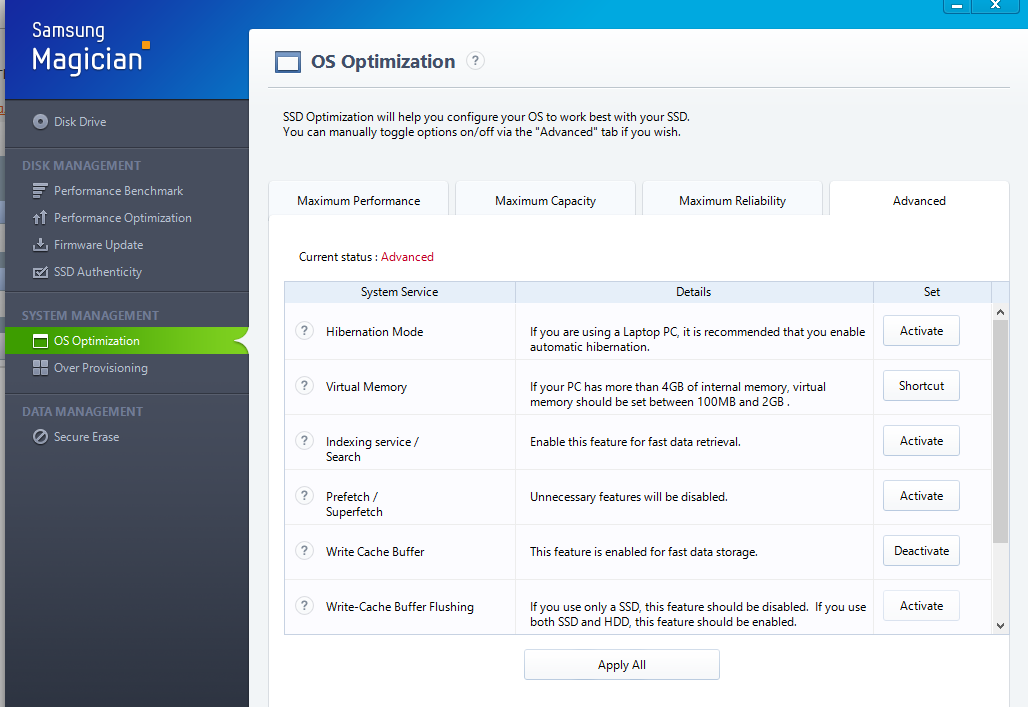This screenshot has height=707, width=1028.
Task: Click the "Hibernation Mode" service name
Action: tap(374, 332)
